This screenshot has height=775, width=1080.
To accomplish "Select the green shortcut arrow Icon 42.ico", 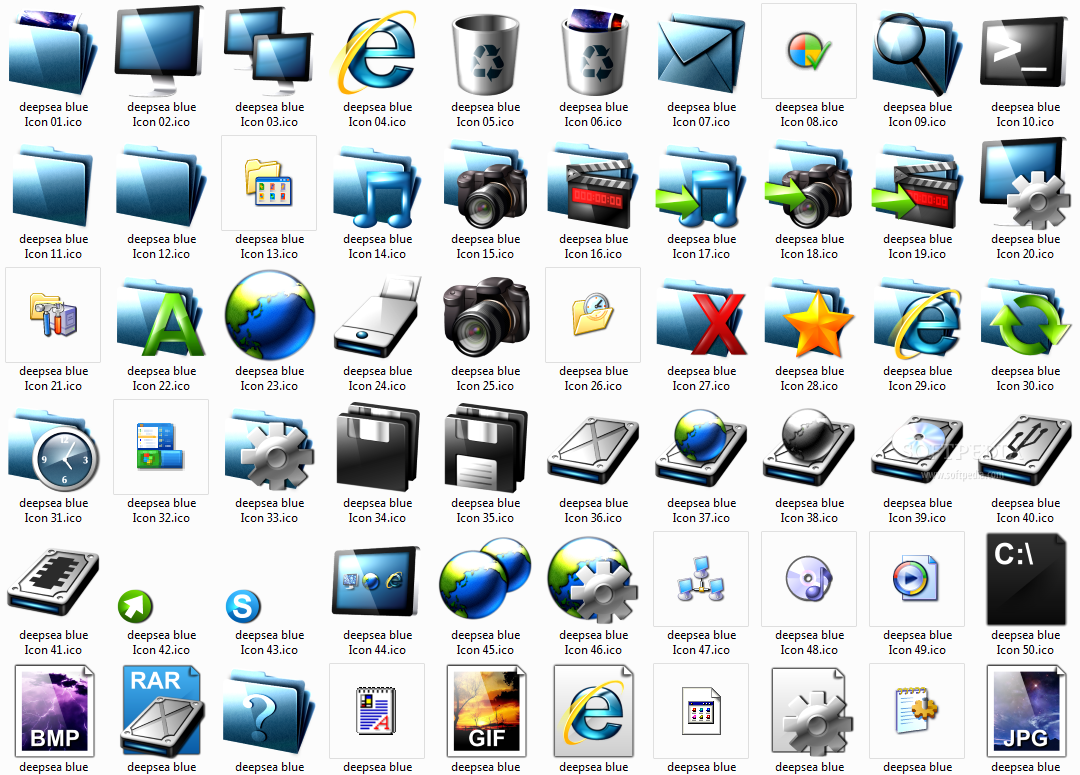I will (135, 606).
